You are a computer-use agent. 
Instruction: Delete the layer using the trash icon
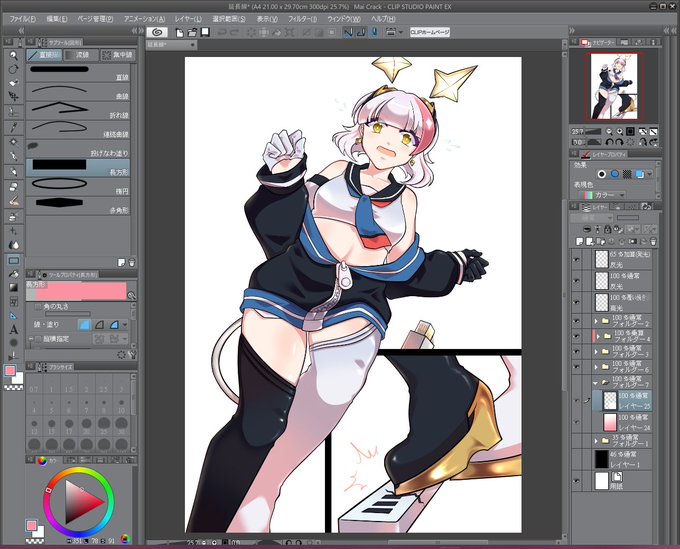653,241
